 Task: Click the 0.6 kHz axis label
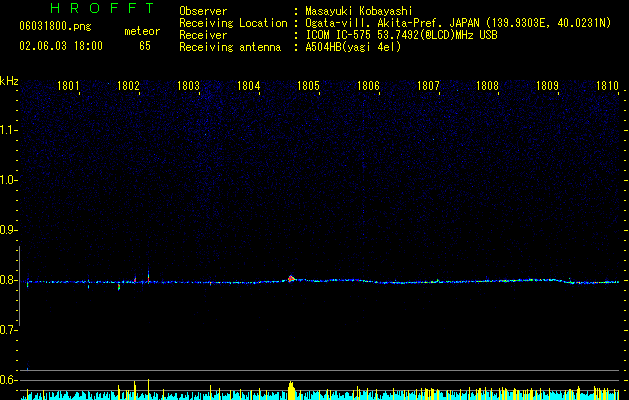(7, 380)
